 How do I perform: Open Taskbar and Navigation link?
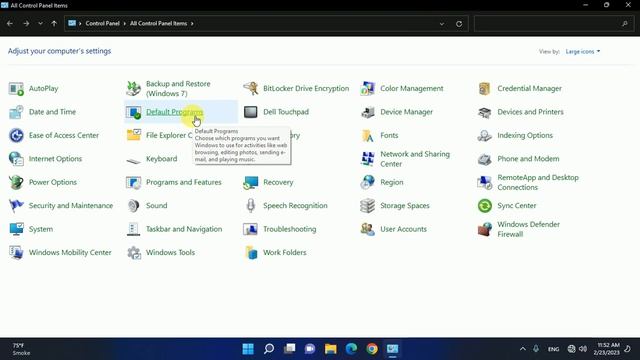pyautogui.click(x=184, y=229)
